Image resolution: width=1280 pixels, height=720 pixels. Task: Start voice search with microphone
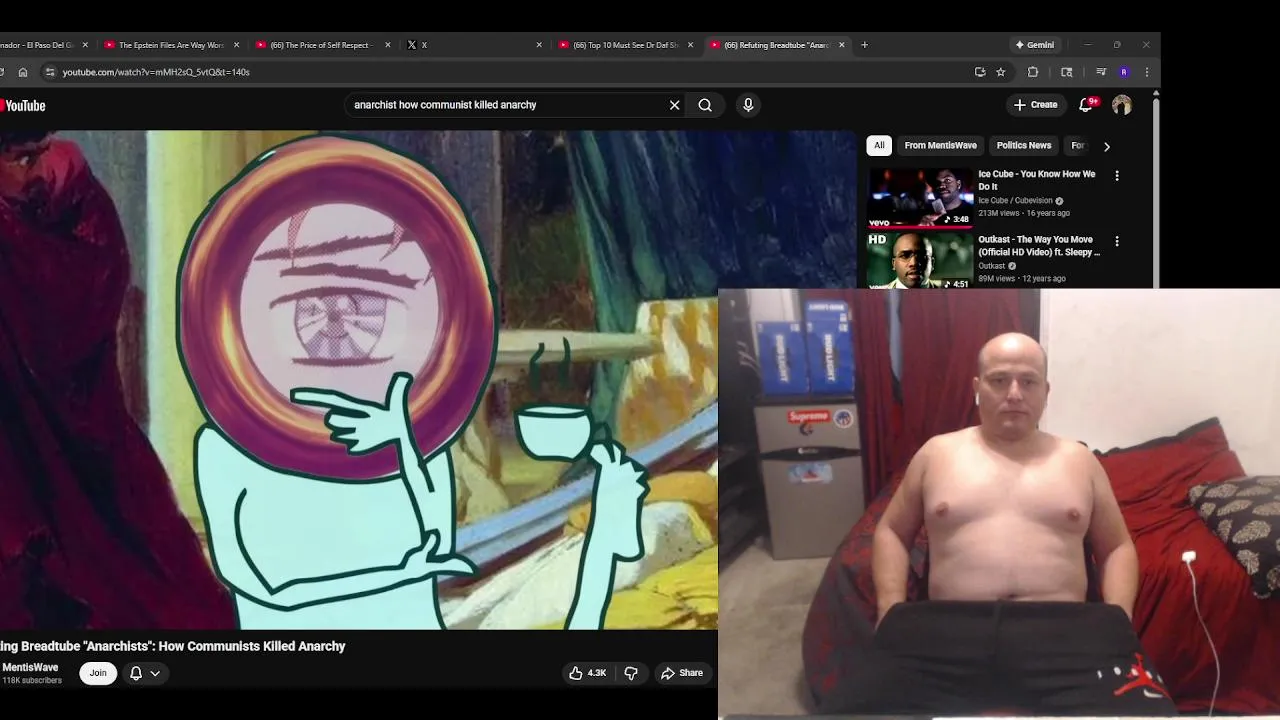click(748, 105)
